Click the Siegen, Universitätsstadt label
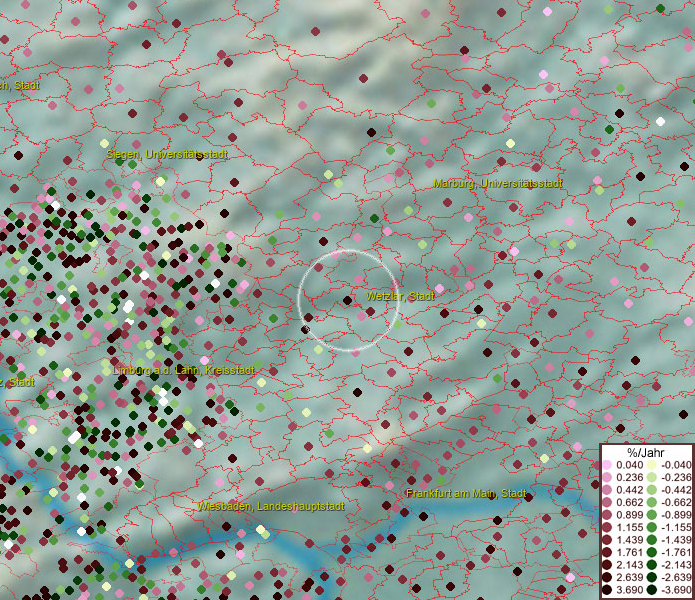695x600 pixels. click(168, 155)
